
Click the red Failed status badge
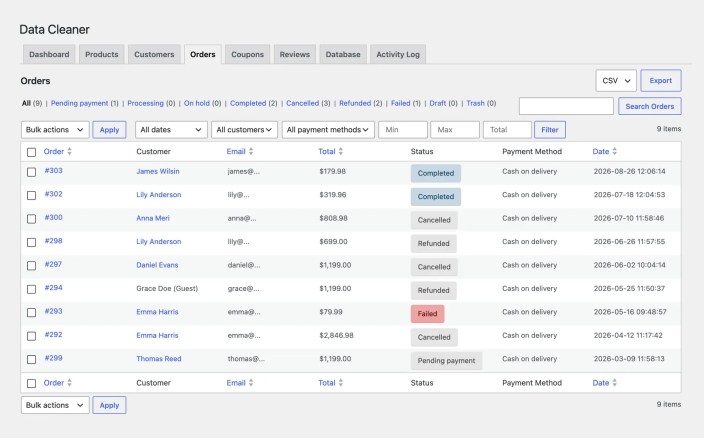tap(427, 314)
